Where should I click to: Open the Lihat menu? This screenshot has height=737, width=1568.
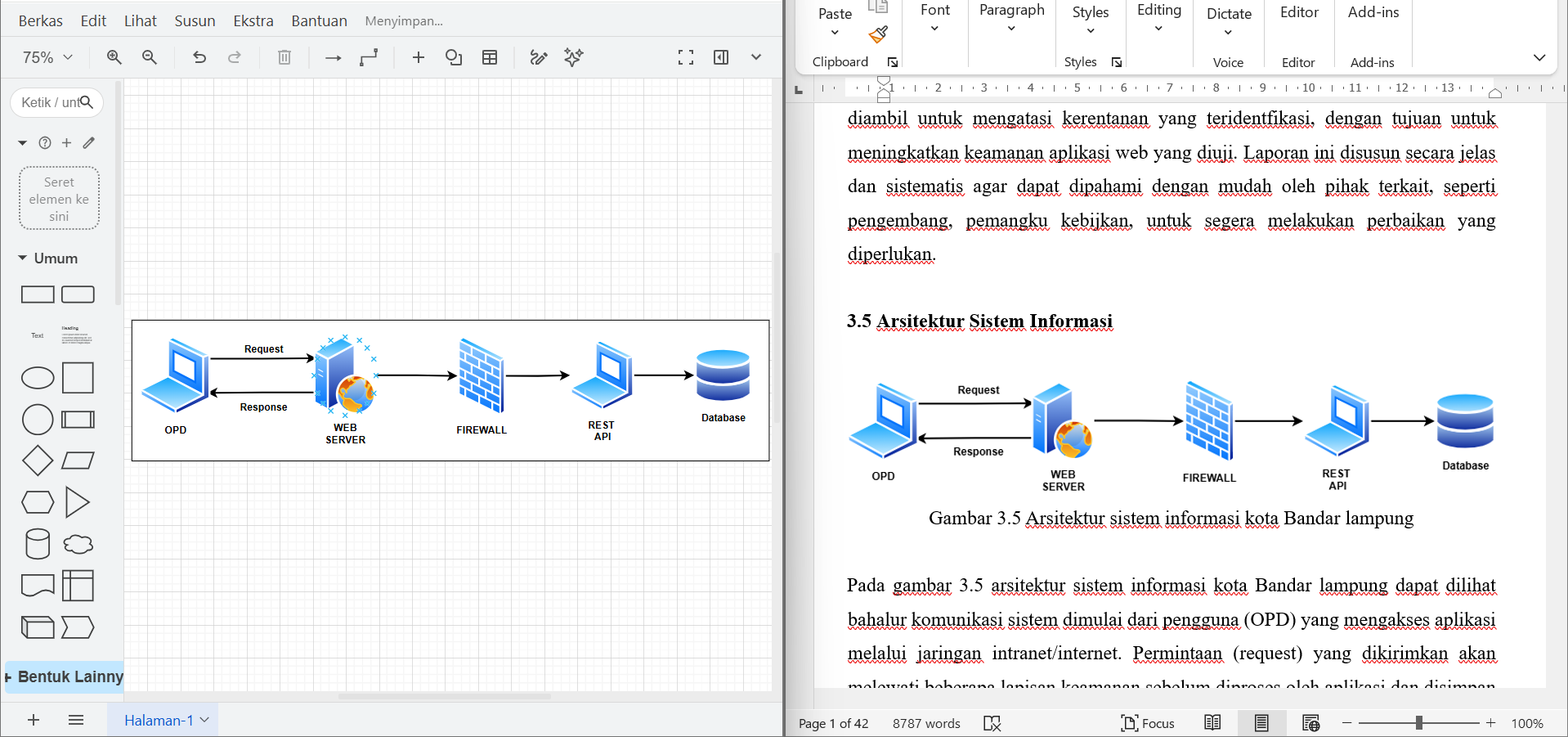click(141, 20)
